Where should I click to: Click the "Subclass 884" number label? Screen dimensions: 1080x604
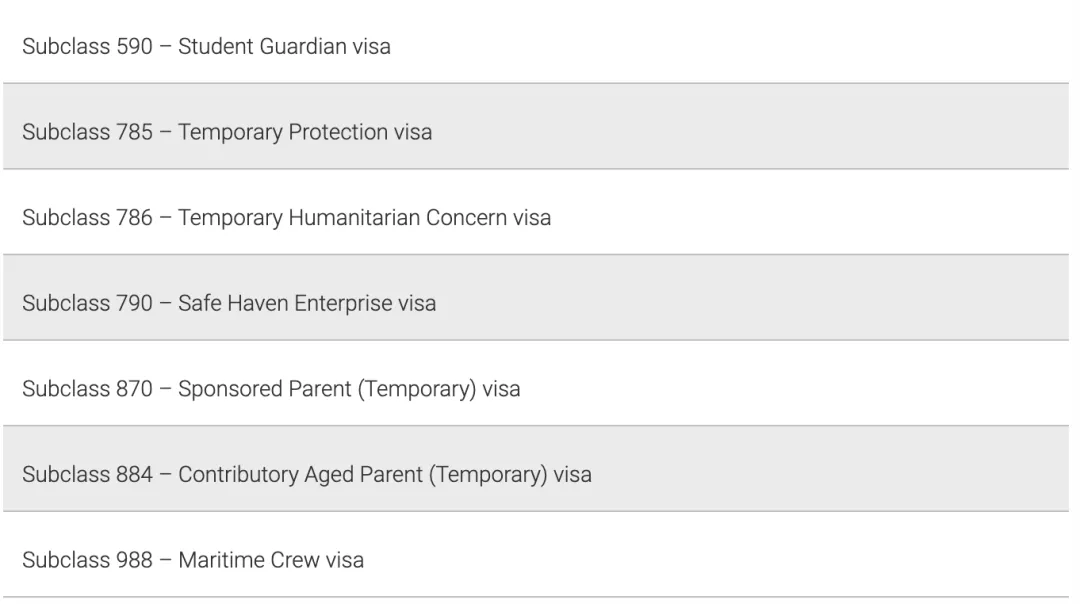click(87, 474)
